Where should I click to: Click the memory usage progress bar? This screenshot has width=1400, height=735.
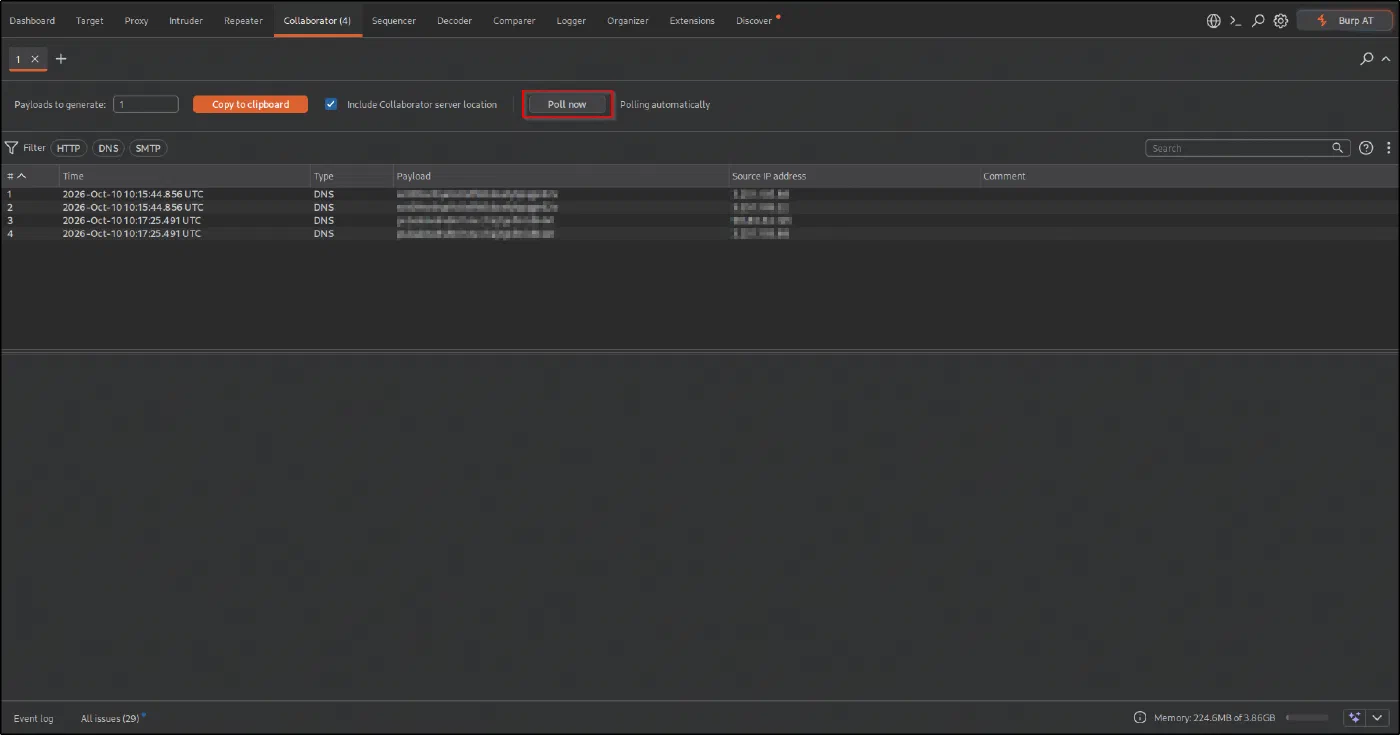tap(1307, 718)
